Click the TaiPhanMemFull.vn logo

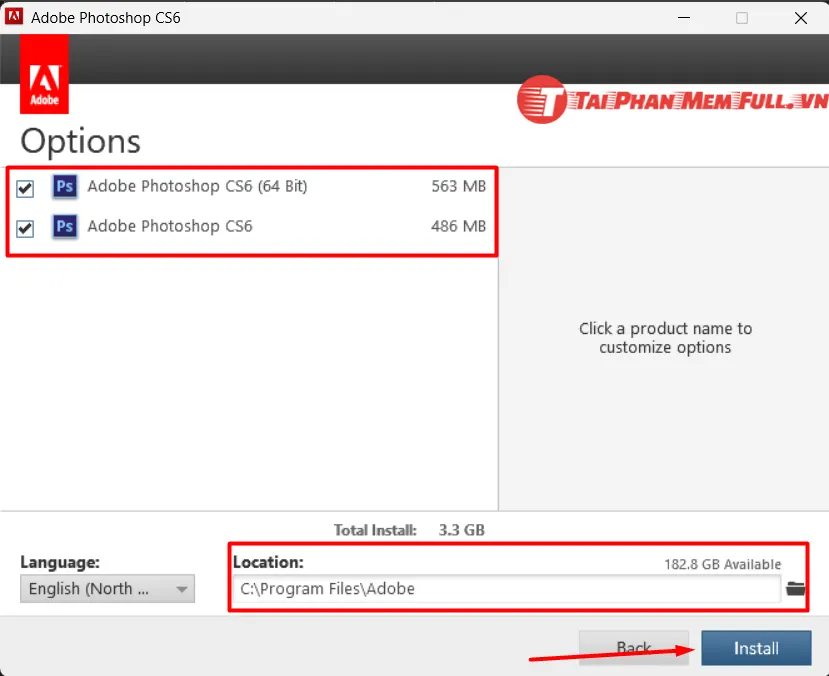click(669, 100)
